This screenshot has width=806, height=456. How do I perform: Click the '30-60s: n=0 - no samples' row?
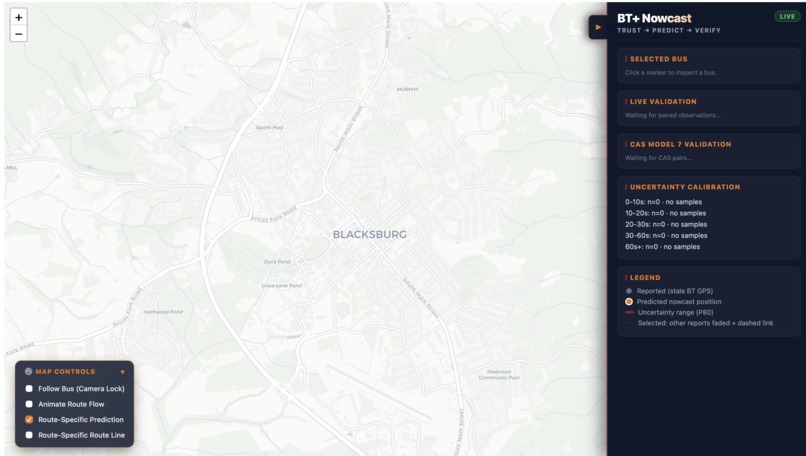pyautogui.click(x=666, y=236)
